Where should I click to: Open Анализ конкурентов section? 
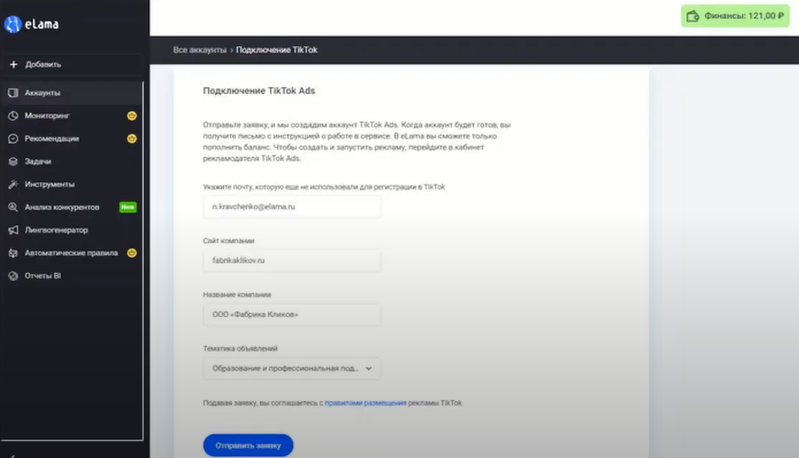[x=71, y=207]
